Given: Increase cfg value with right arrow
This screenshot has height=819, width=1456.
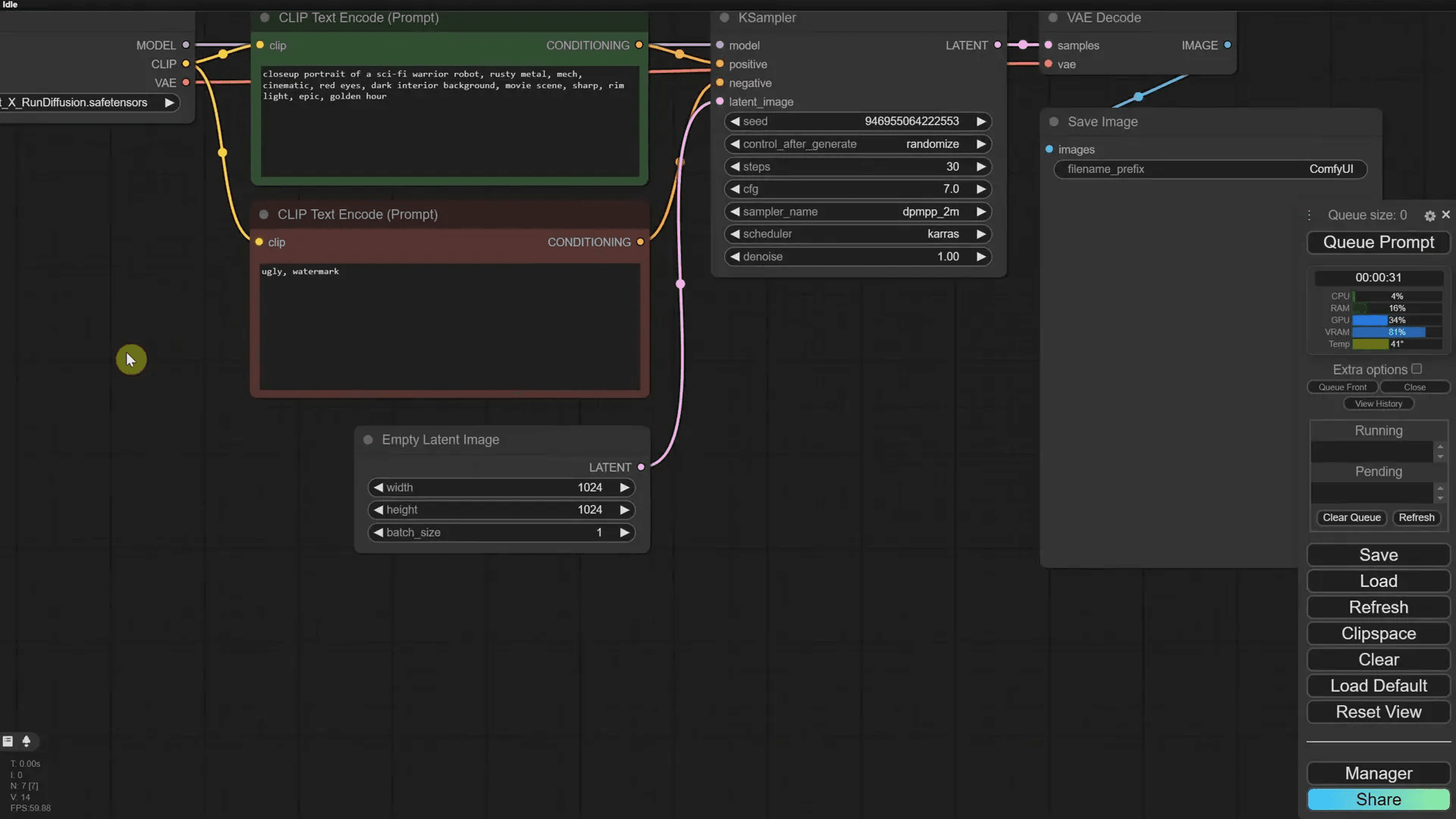Looking at the screenshot, I should point(981,189).
